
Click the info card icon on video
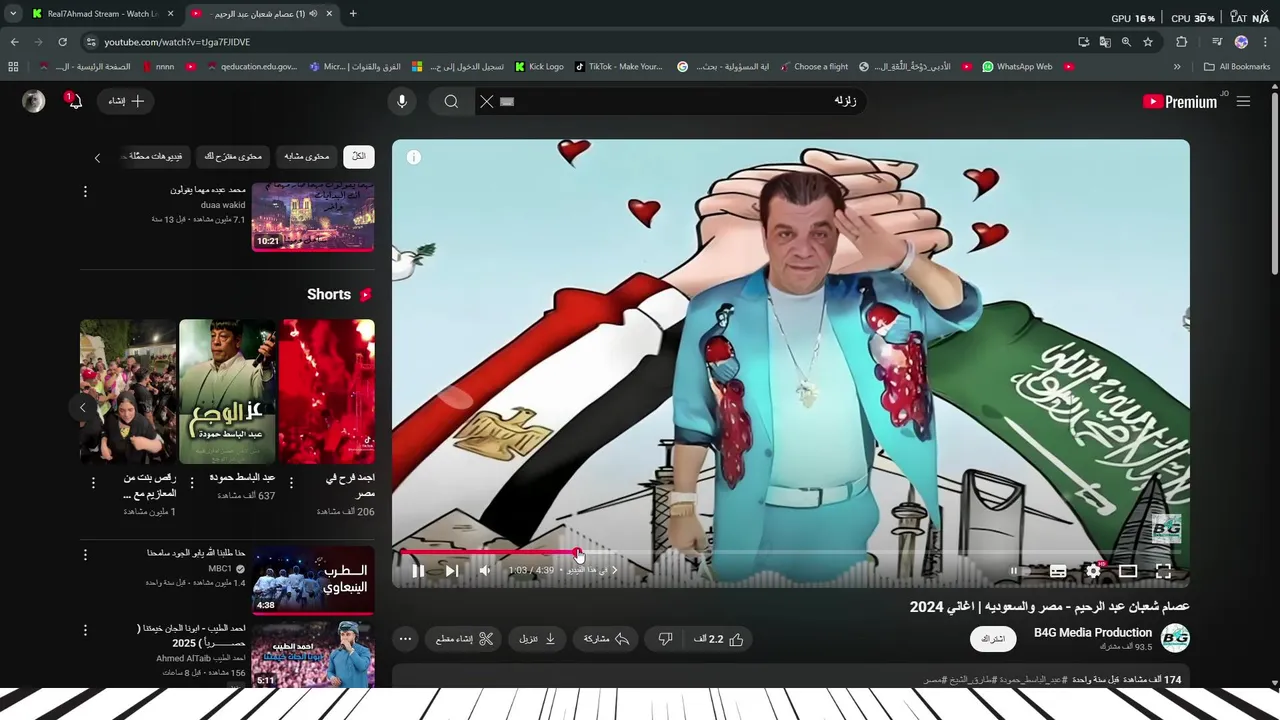(414, 157)
